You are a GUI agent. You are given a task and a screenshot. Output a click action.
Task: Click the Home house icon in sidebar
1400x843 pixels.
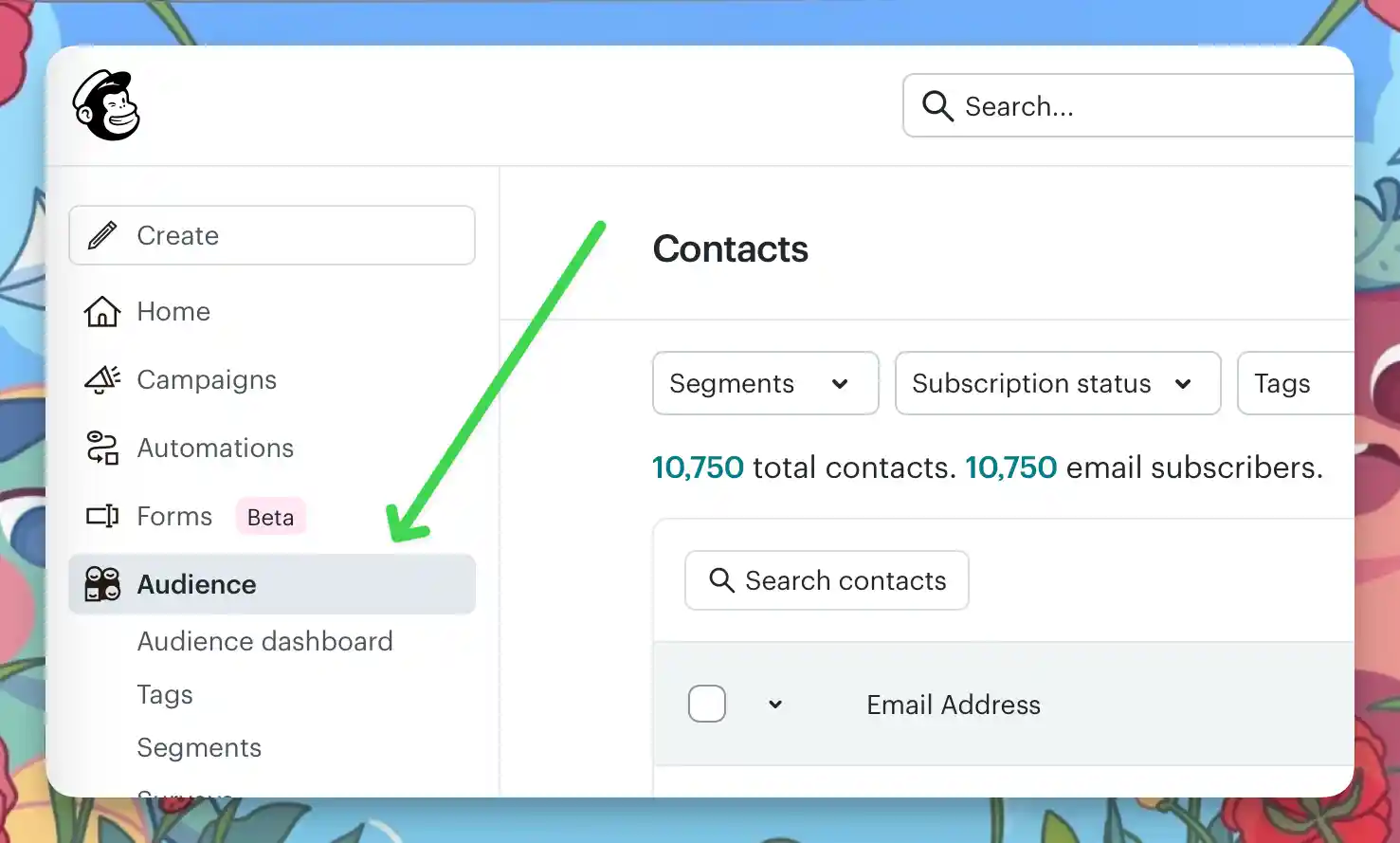pyautogui.click(x=102, y=311)
